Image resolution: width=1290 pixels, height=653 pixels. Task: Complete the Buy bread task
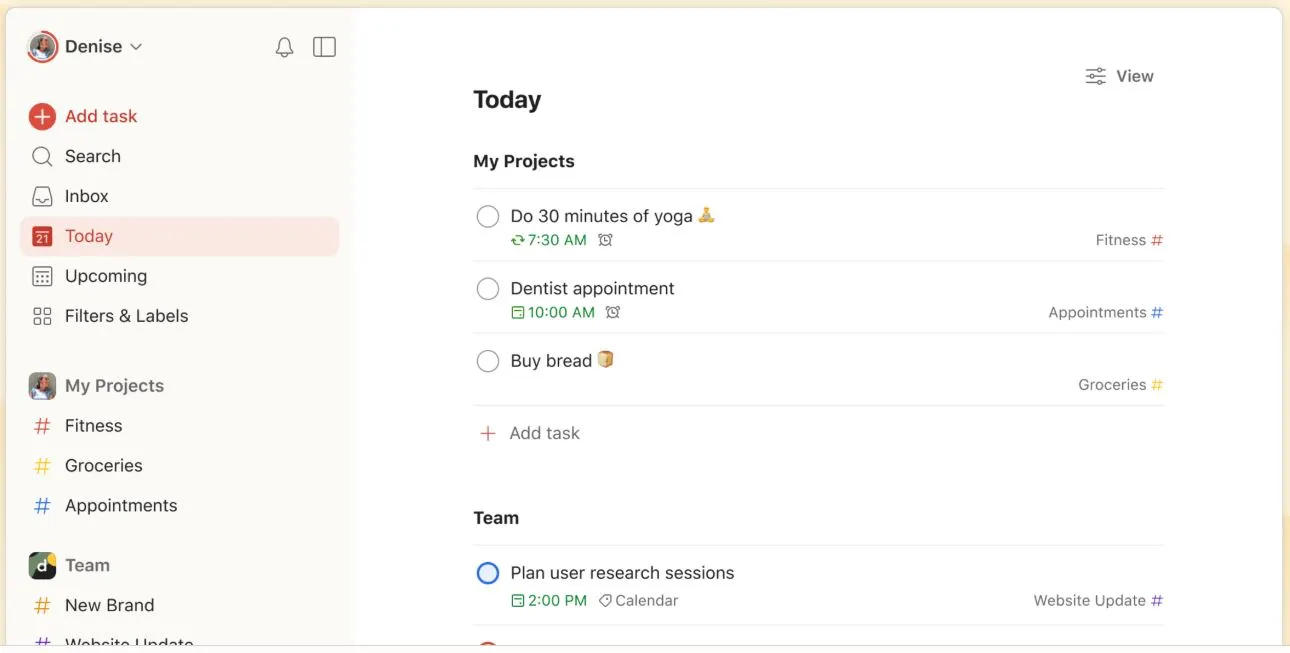(488, 361)
